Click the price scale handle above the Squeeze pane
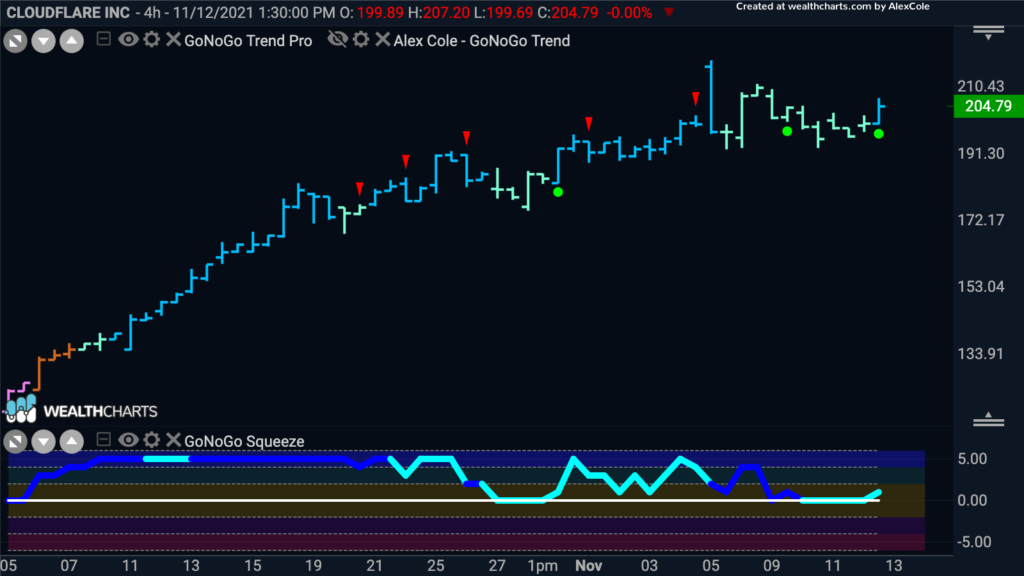 coord(989,420)
